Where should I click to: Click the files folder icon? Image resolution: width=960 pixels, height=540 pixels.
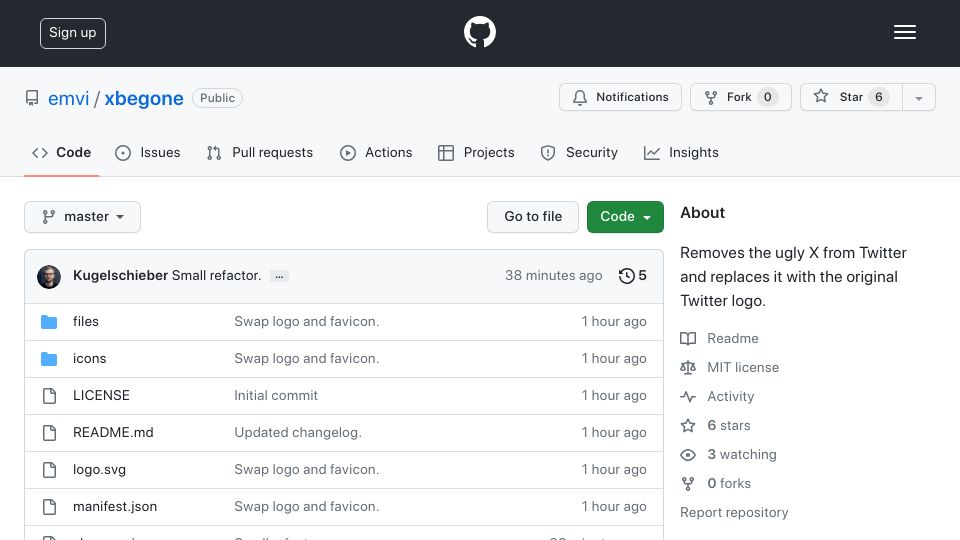pos(49,322)
